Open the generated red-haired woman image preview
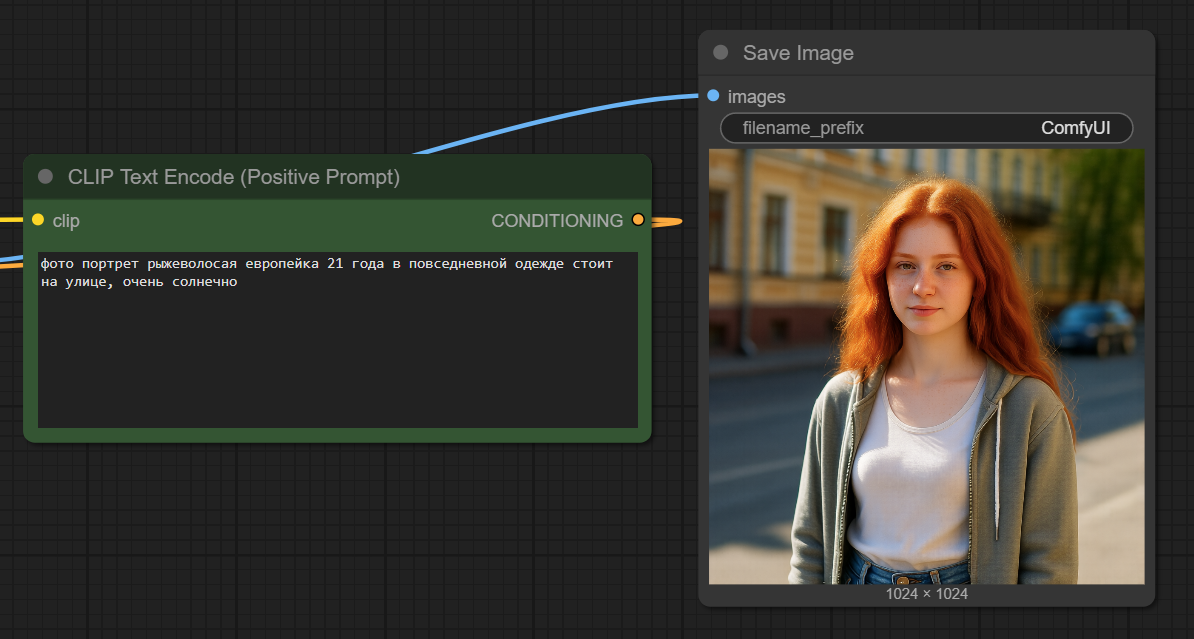This screenshot has height=639, width=1194. 926,366
